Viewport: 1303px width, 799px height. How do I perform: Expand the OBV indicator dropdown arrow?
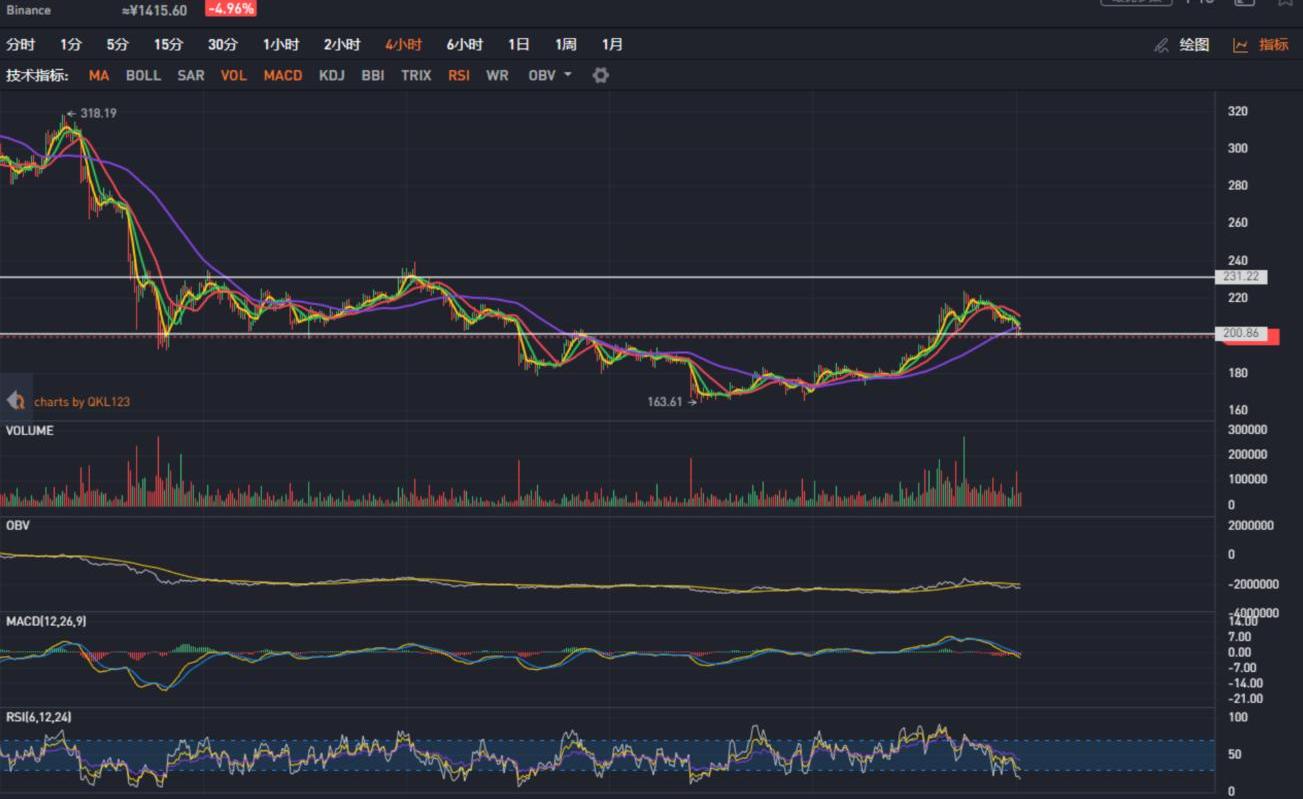coord(568,75)
